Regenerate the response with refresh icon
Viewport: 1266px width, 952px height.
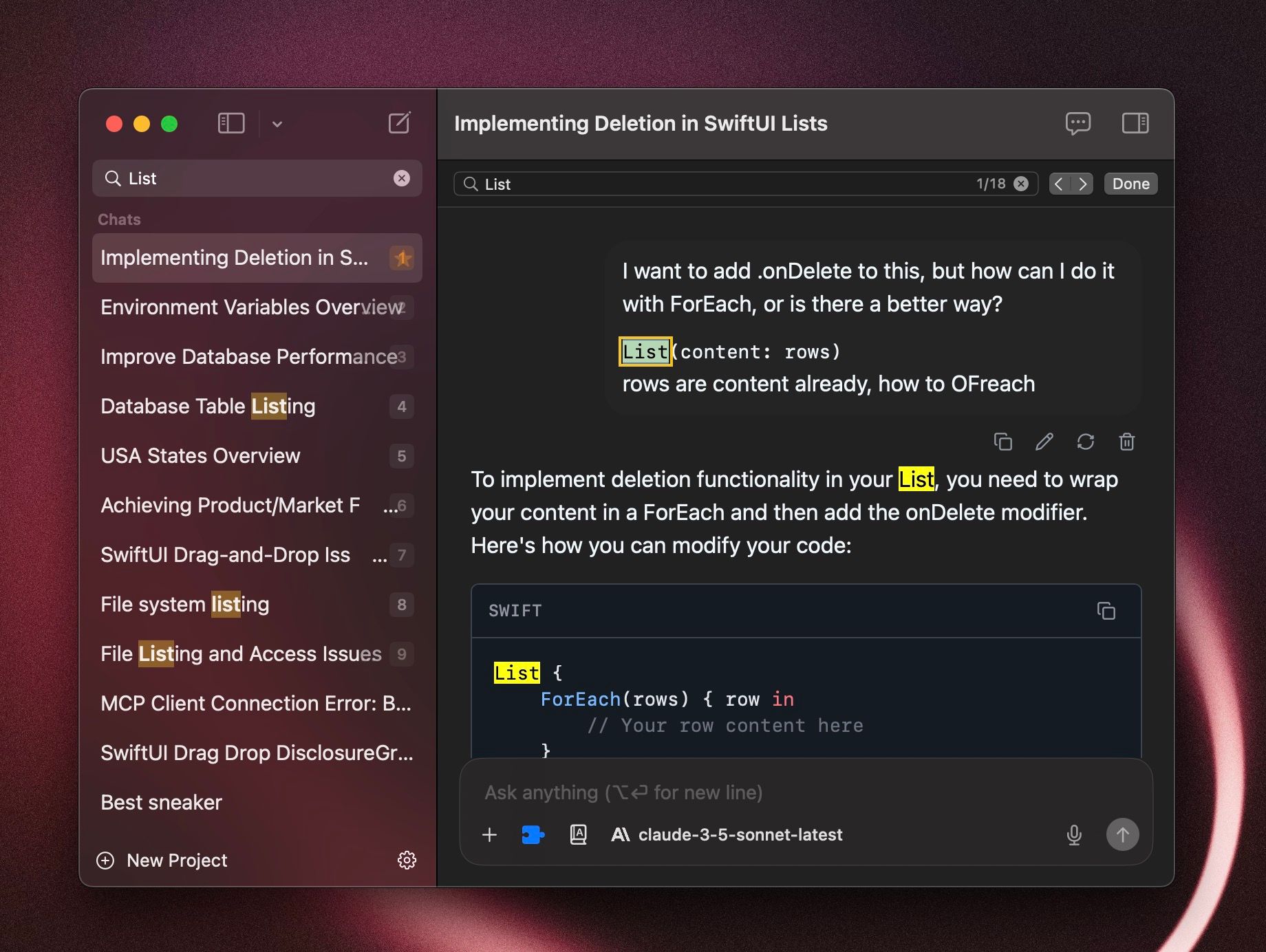pyautogui.click(x=1086, y=442)
